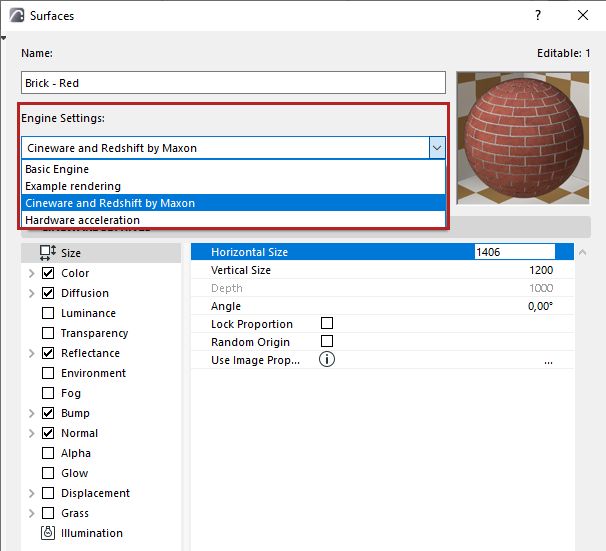Uncheck the Reflectance channel checkbox
Image resolution: width=606 pixels, height=551 pixels.
click(48, 353)
